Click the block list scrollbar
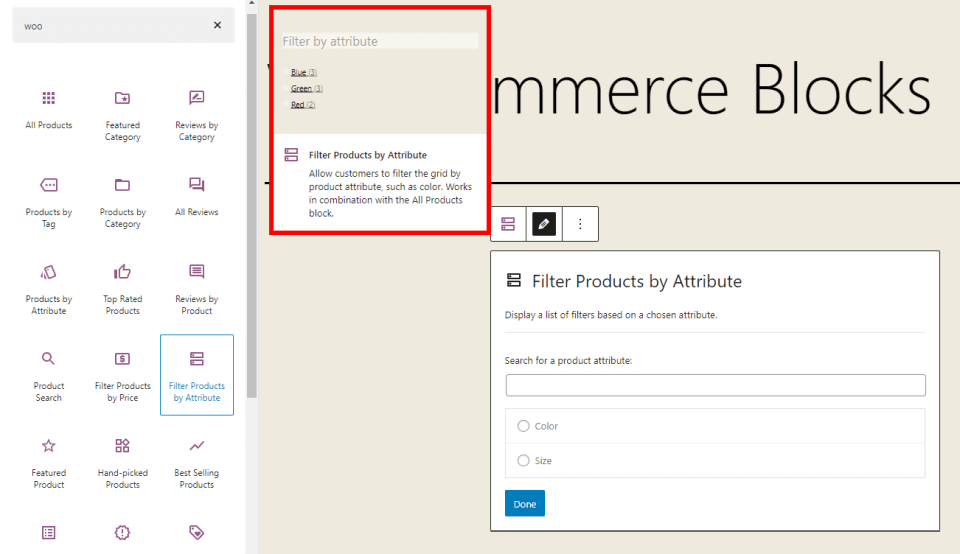960x554 pixels. (252, 200)
